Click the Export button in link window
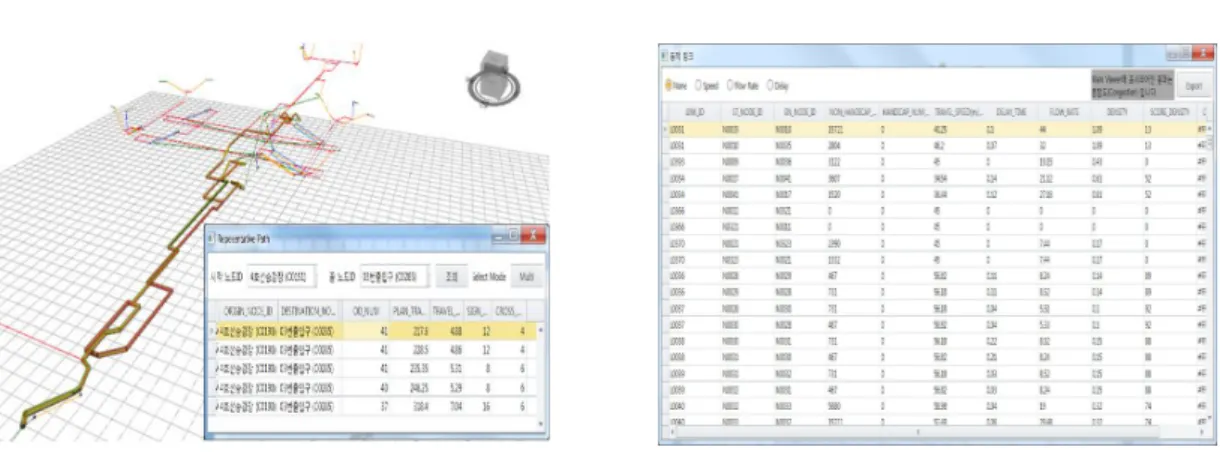The image size is (1220, 453). pos(1193,86)
